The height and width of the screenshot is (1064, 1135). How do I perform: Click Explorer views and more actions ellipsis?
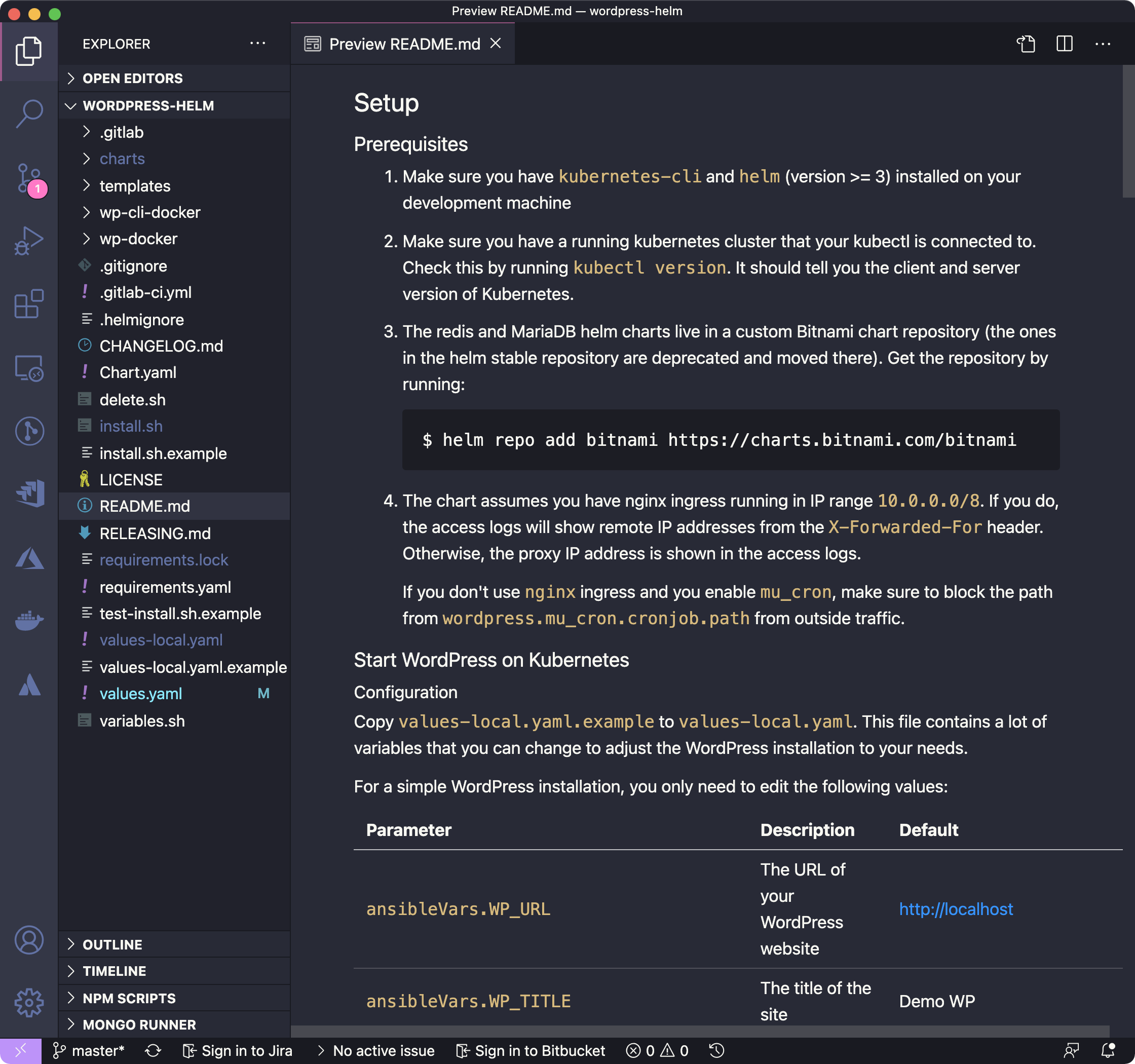258,44
